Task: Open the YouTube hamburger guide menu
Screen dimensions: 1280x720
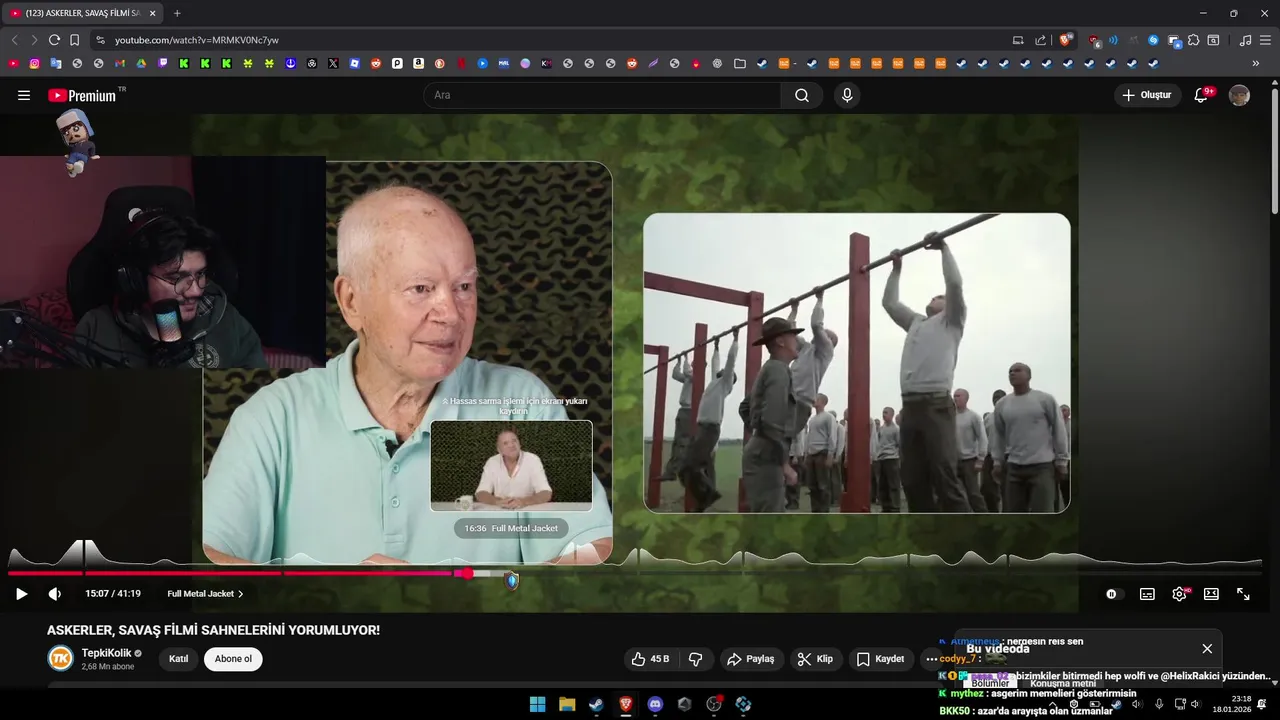Action: pyautogui.click(x=24, y=95)
